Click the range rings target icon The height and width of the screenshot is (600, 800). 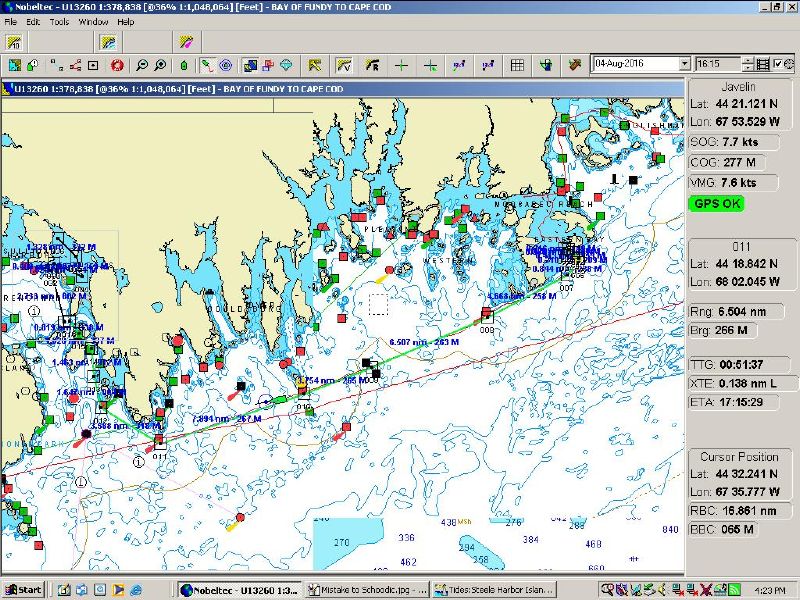226,65
